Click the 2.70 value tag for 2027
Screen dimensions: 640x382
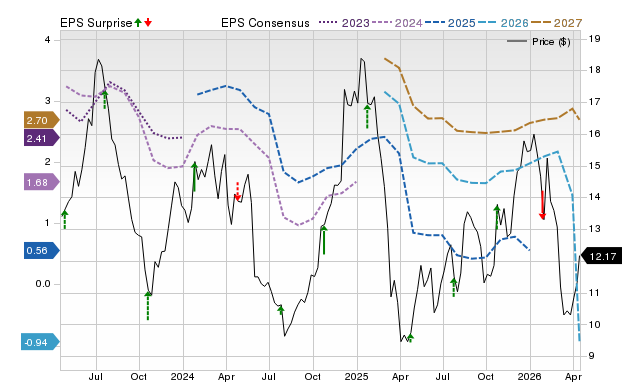(x=41, y=120)
